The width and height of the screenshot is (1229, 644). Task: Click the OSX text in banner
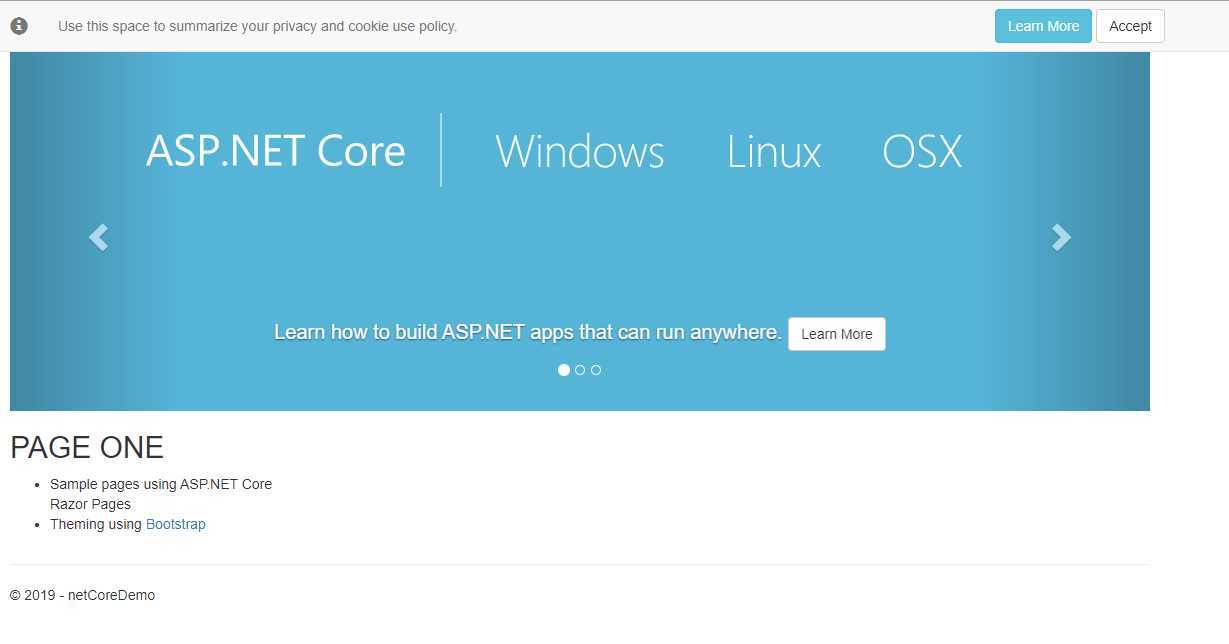click(922, 151)
